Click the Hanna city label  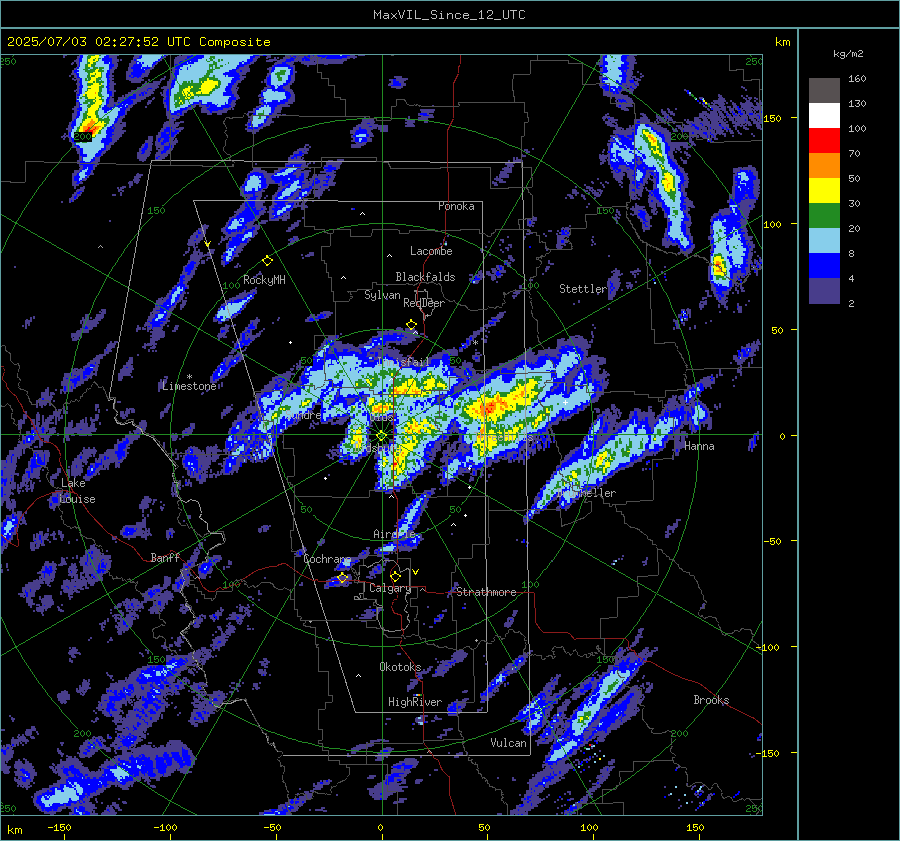pyautogui.click(x=699, y=446)
